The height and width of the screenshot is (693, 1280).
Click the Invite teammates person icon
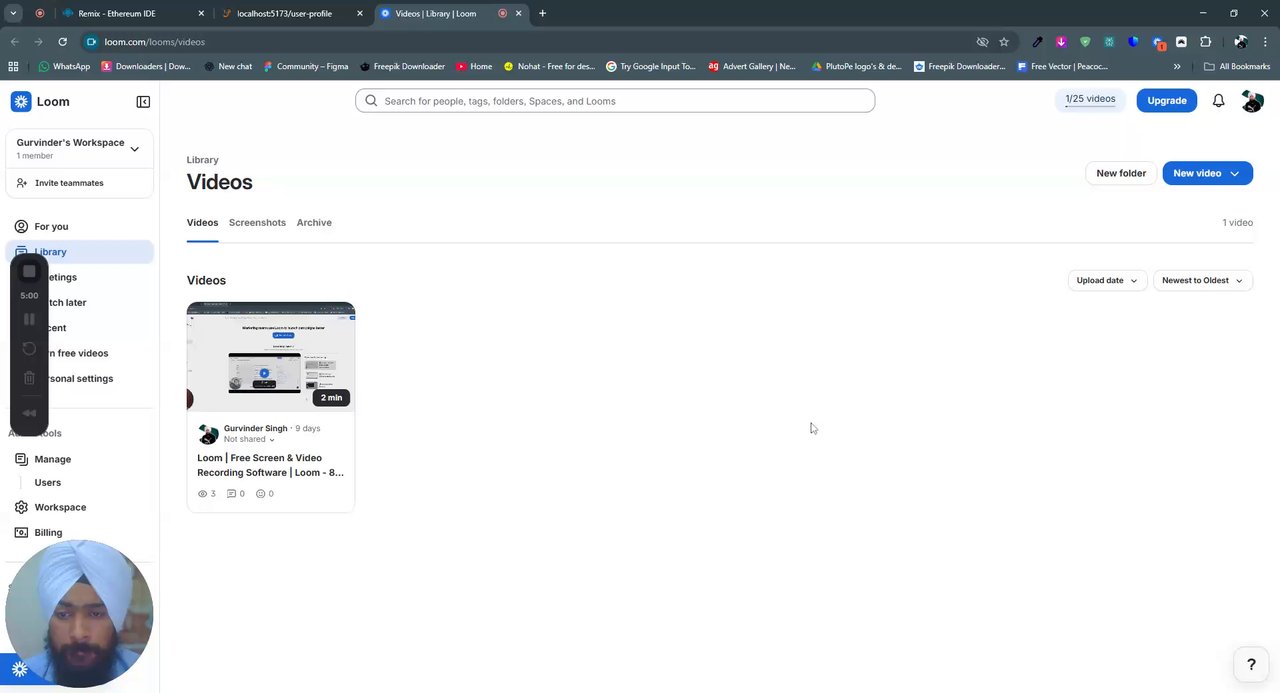click(x=22, y=183)
